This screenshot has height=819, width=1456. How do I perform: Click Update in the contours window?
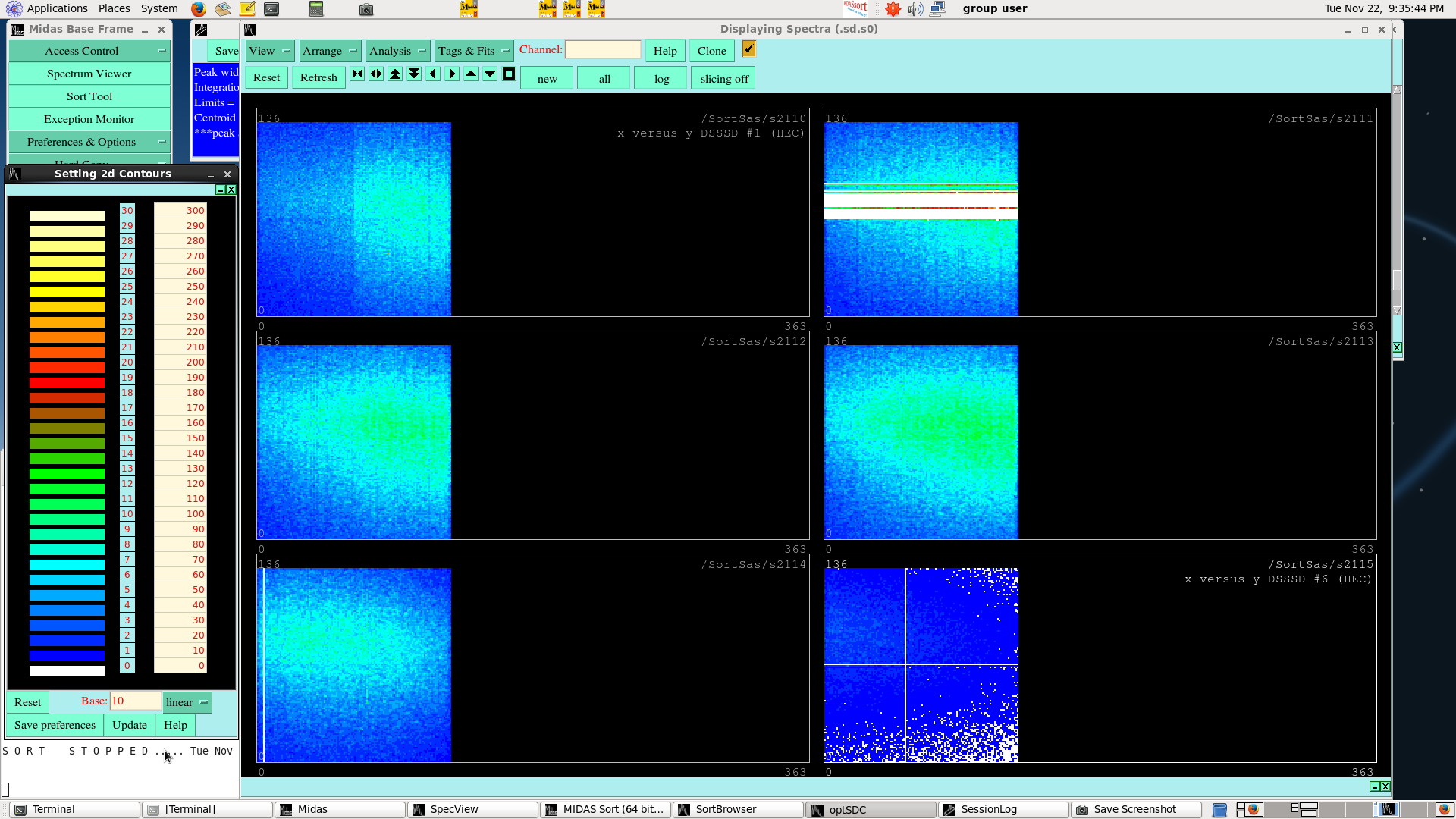[x=130, y=725]
